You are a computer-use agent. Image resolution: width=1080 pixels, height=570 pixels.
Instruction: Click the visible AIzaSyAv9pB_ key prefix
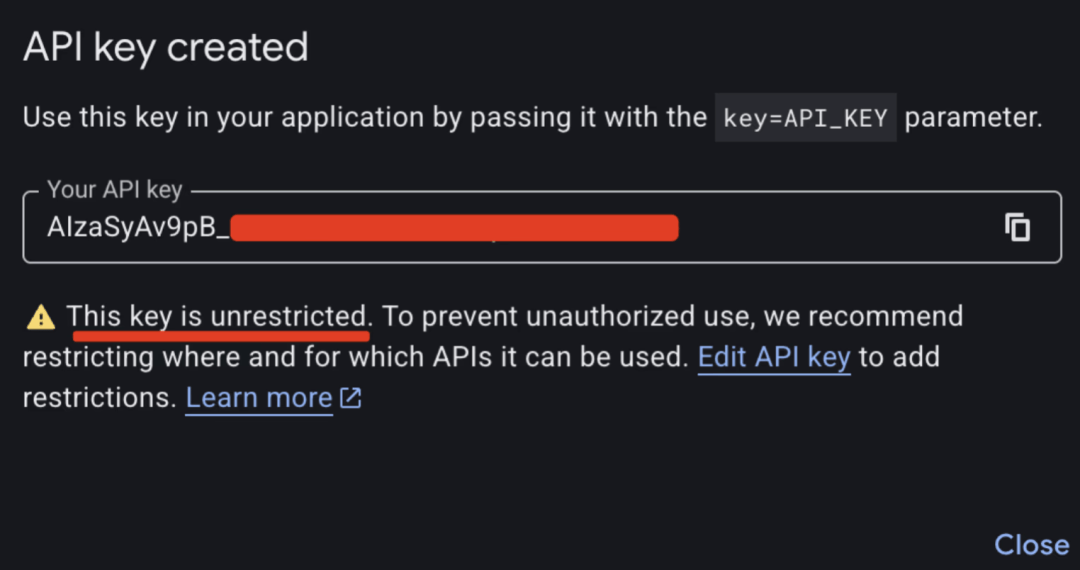coord(137,228)
